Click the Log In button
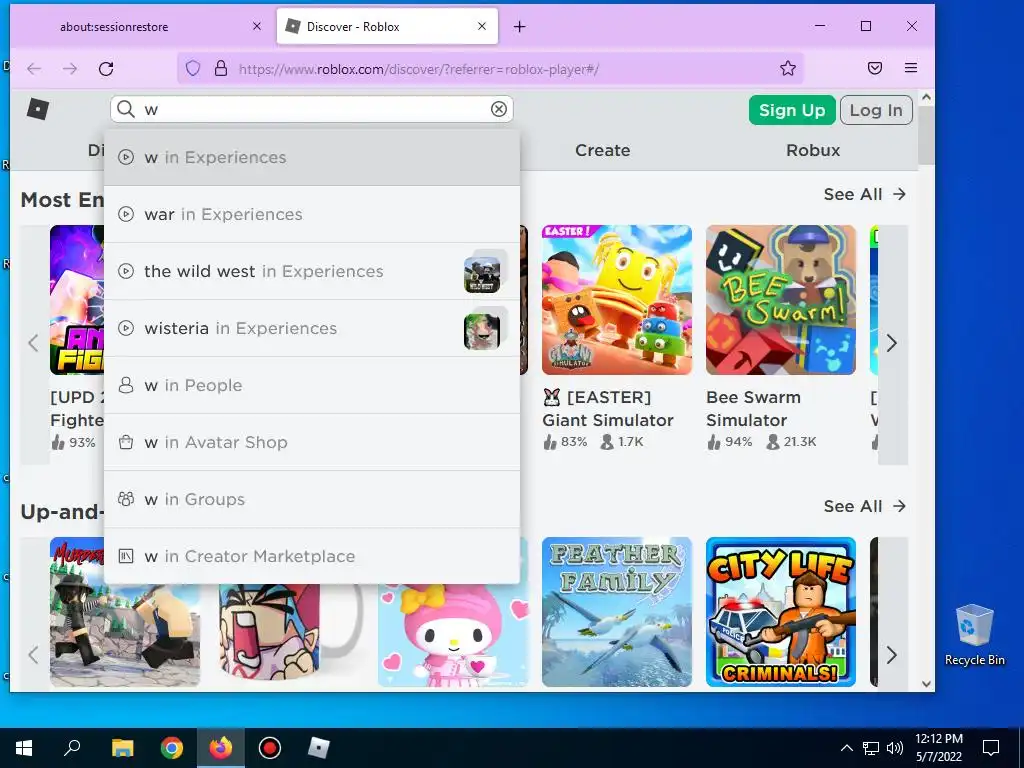Screen dimensions: 1024x768 876,110
